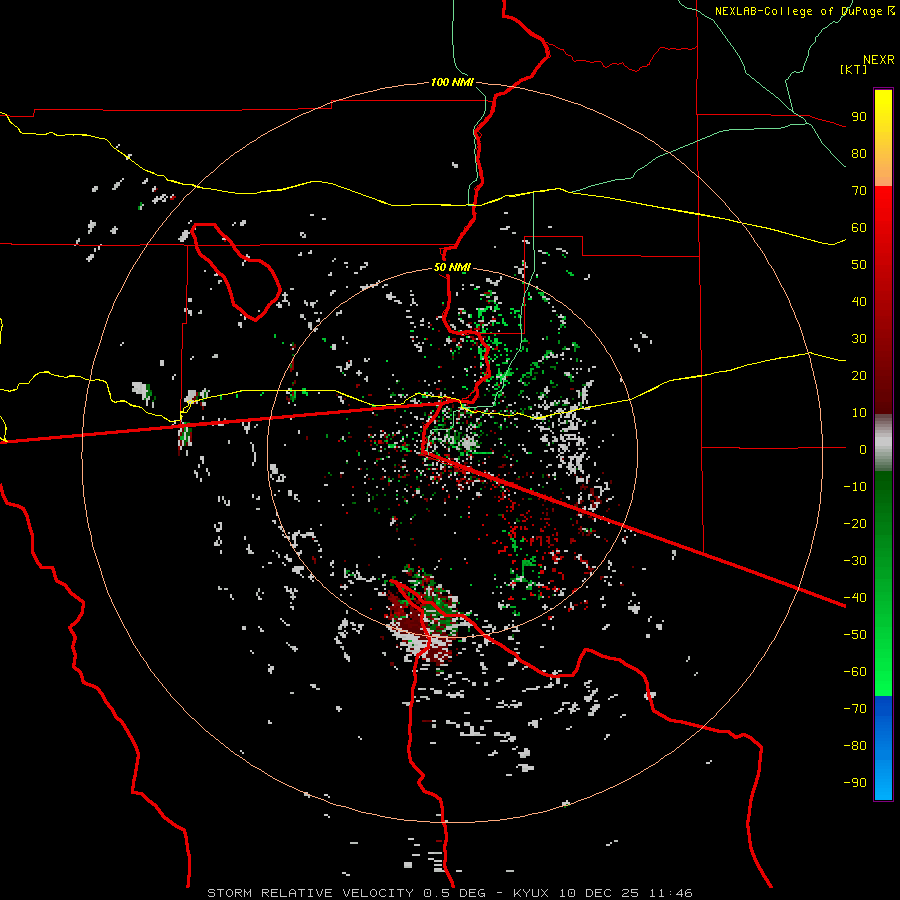This screenshot has height=900, width=900.
Task: Select the -70 value on velocity scale
Action: 855,709
